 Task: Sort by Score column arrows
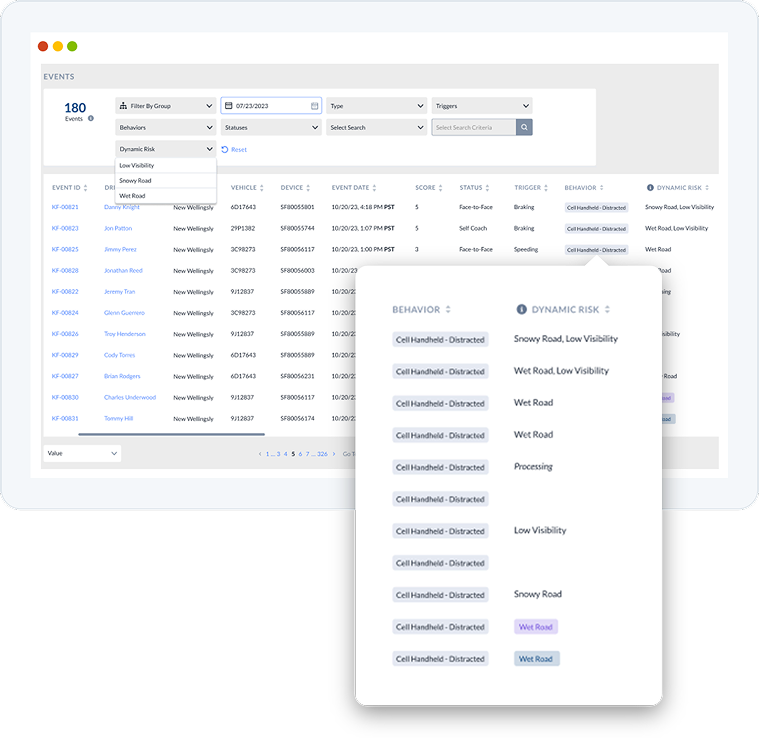click(x=440, y=188)
